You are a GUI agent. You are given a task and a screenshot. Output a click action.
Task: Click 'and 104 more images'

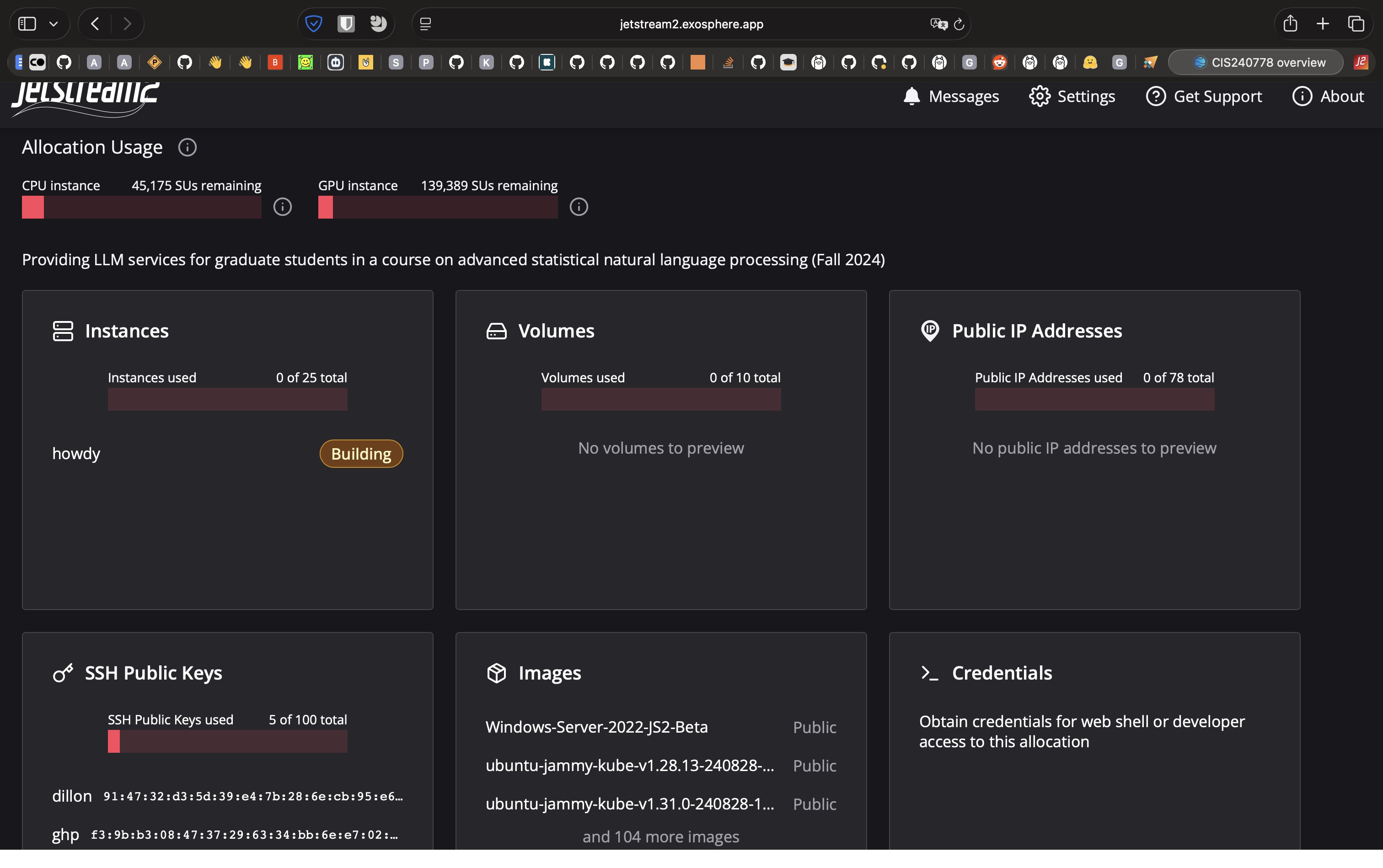661,836
